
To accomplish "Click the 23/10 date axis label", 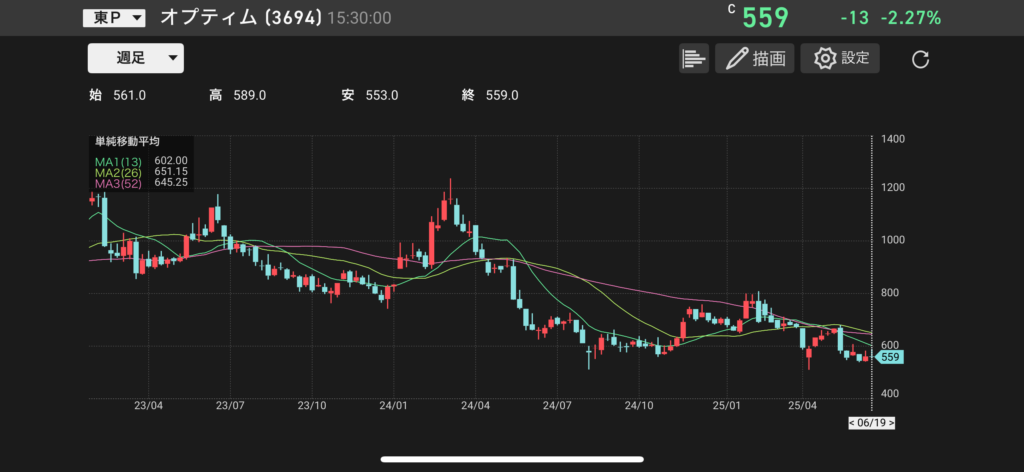I will point(312,406).
